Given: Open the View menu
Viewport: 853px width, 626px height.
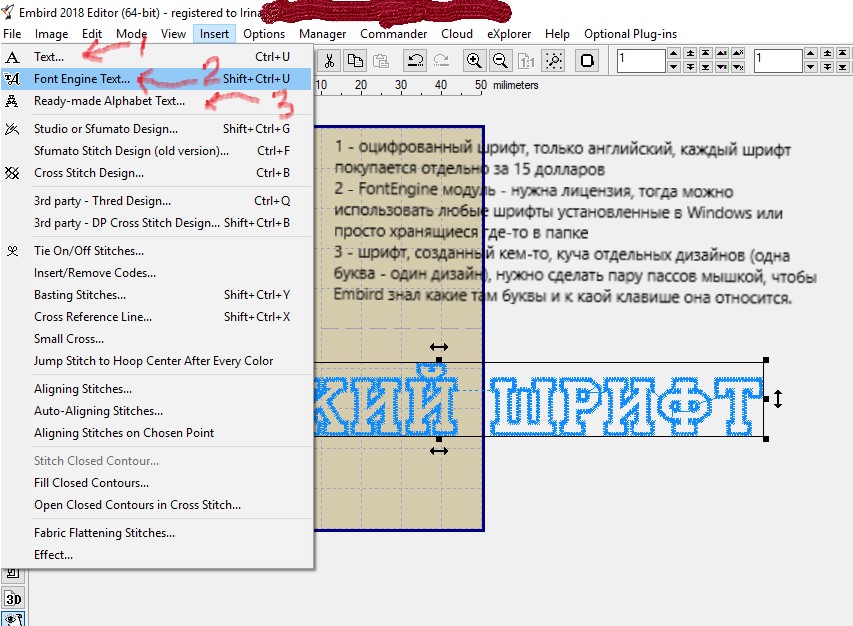Looking at the screenshot, I should (173, 34).
